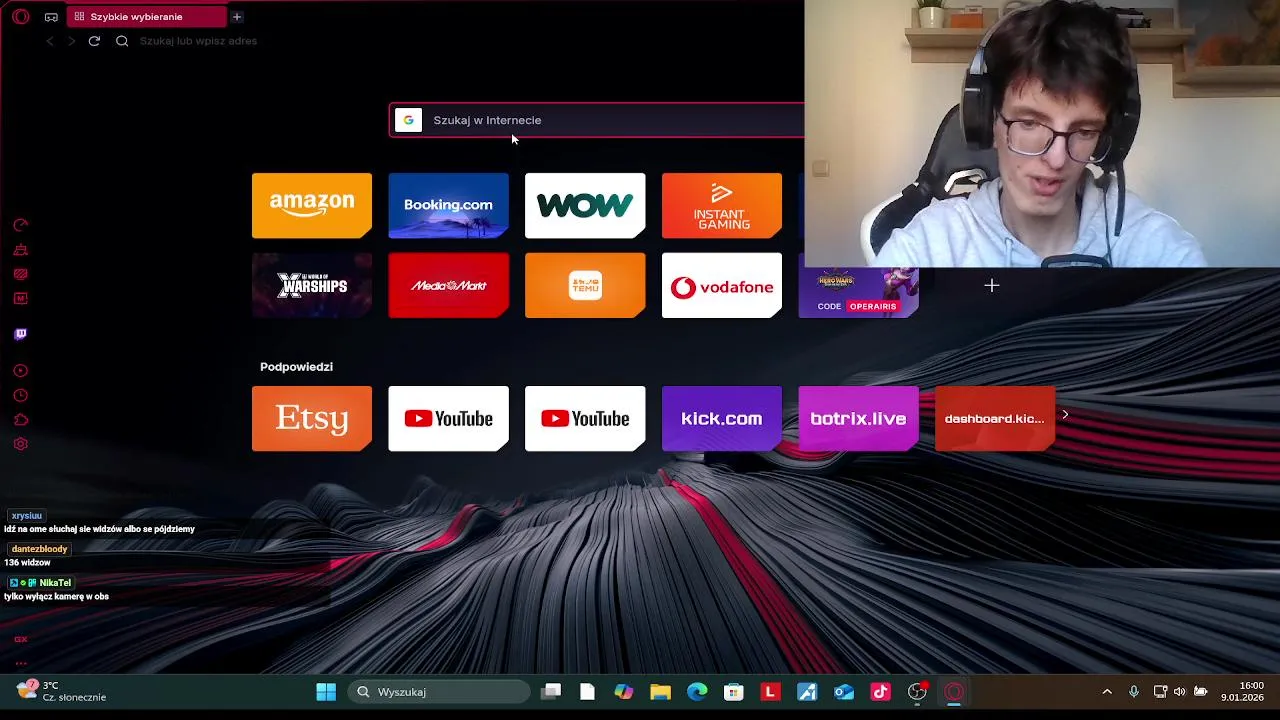The width and height of the screenshot is (1280, 720).
Task: Open the Temu speed dial tile
Action: pyautogui.click(x=585, y=285)
